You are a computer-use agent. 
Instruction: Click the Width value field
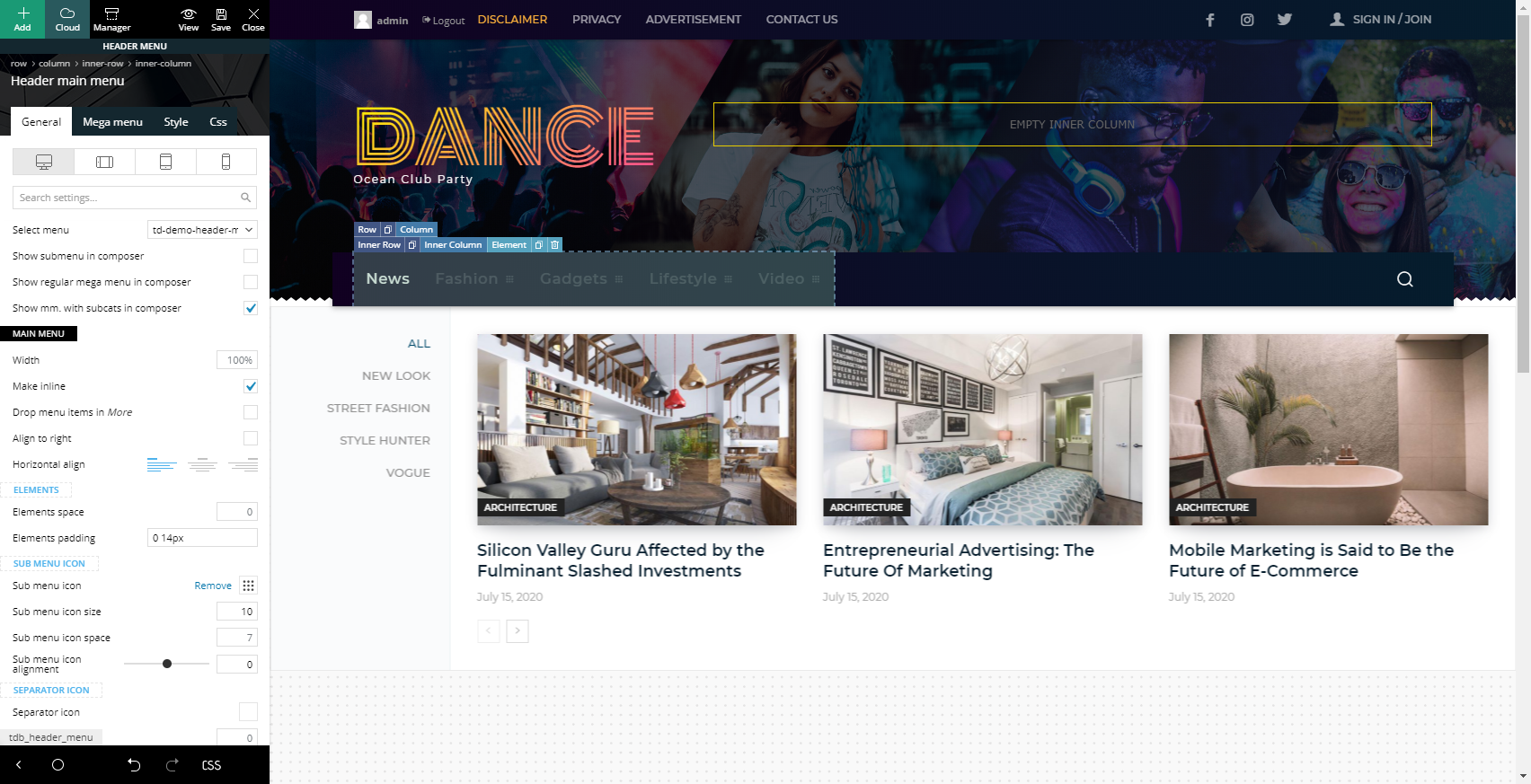click(237, 360)
